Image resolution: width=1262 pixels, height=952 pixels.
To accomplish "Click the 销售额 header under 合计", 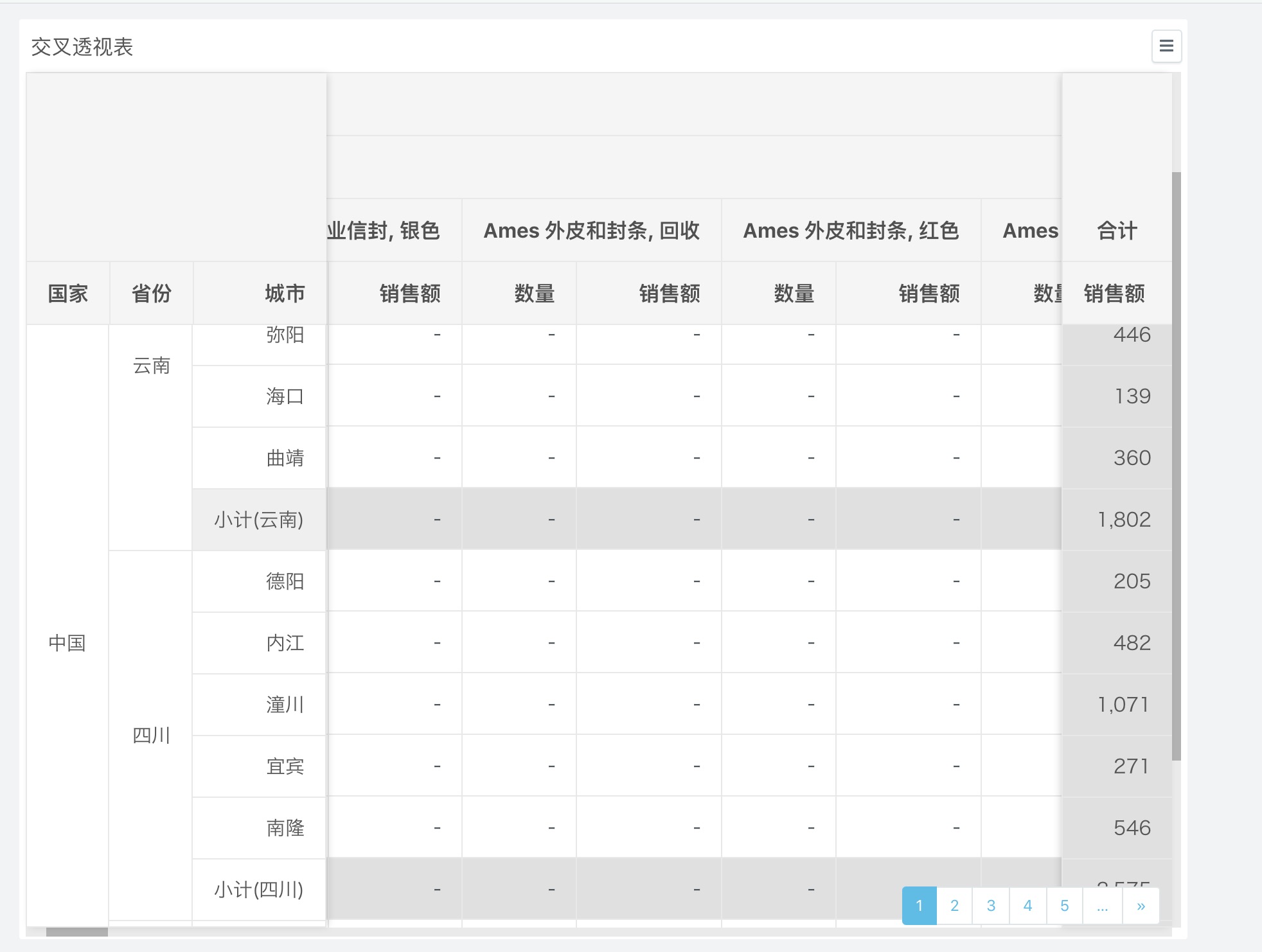I will 1117,293.
